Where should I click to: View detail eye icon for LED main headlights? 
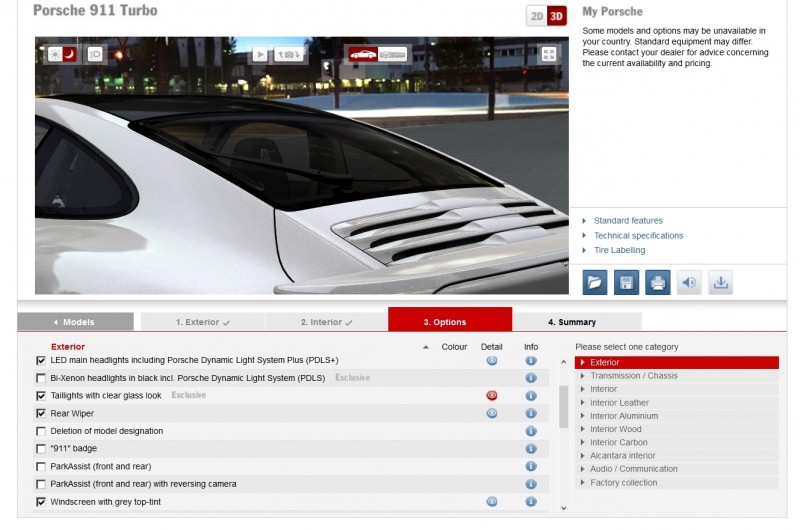pyautogui.click(x=492, y=361)
